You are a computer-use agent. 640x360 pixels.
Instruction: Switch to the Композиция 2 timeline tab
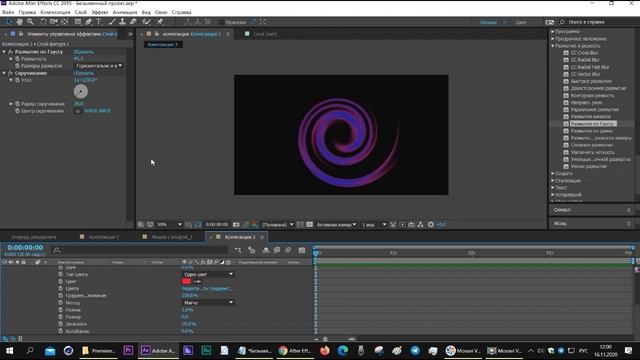104,237
